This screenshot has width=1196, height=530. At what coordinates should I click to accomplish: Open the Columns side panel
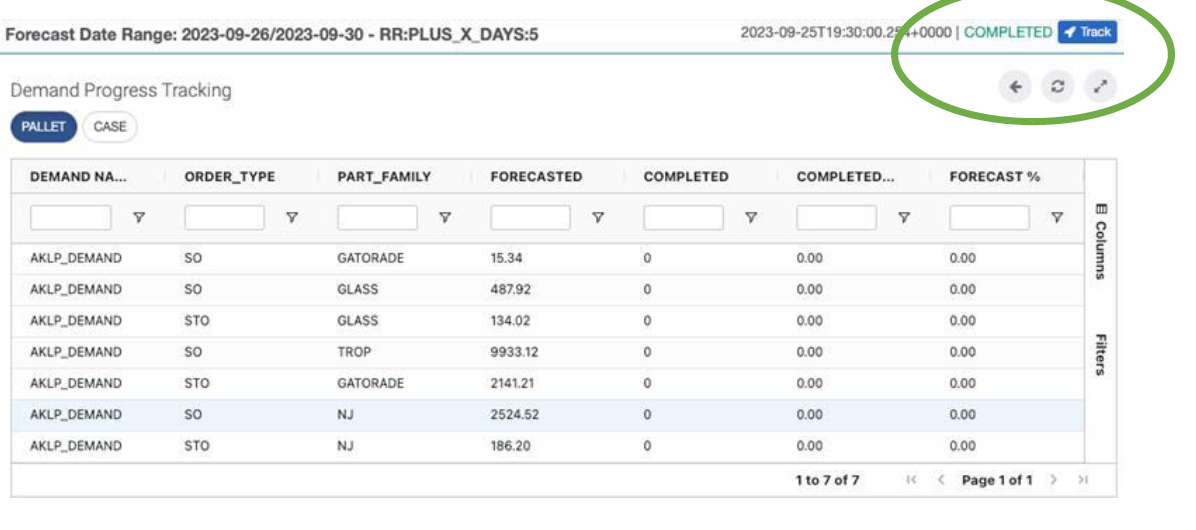1100,241
